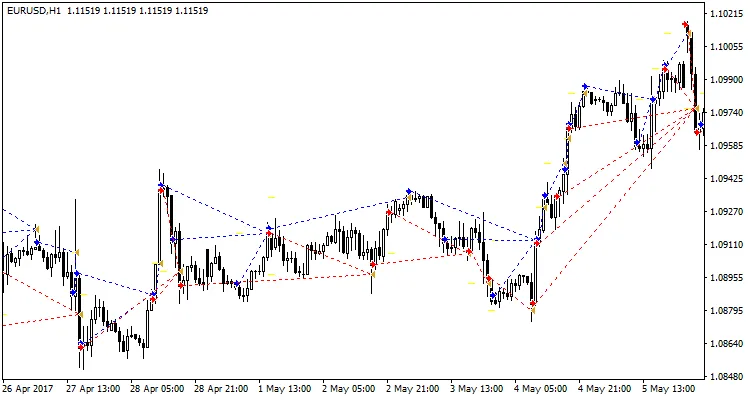This screenshot has width=750, height=400.
Task: Click the red marker at the highest price peak
Action: 686,24
